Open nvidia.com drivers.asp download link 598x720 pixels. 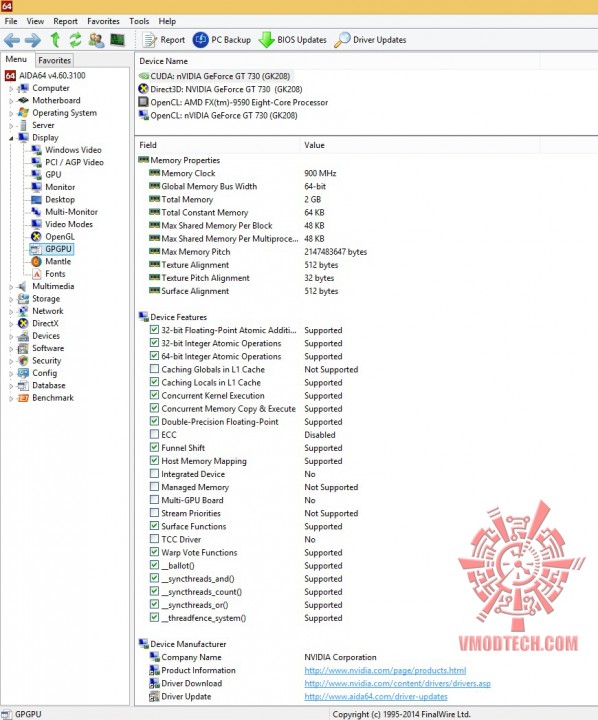[x=397, y=683]
